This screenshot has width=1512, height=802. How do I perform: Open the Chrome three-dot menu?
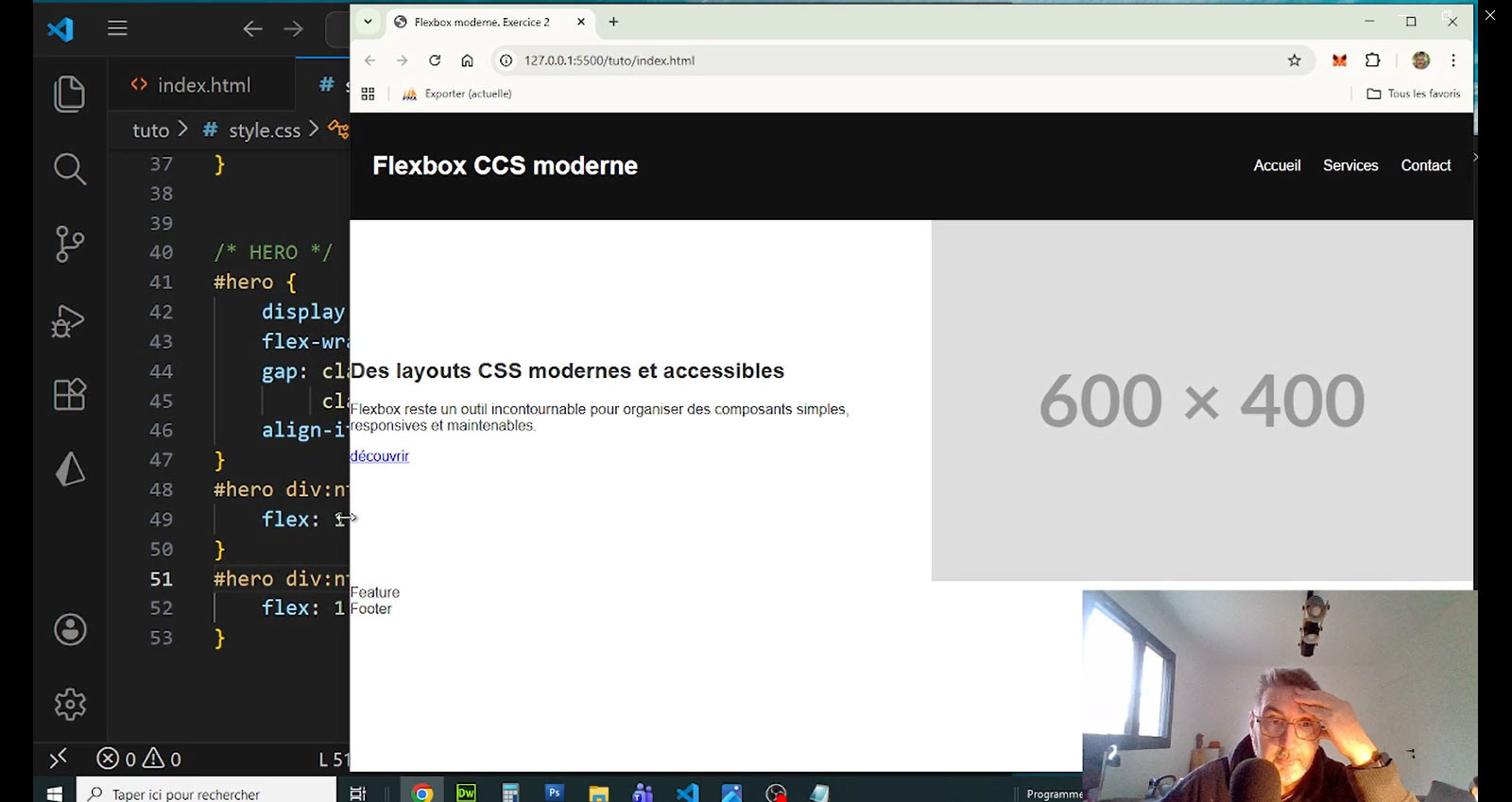coord(1452,60)
